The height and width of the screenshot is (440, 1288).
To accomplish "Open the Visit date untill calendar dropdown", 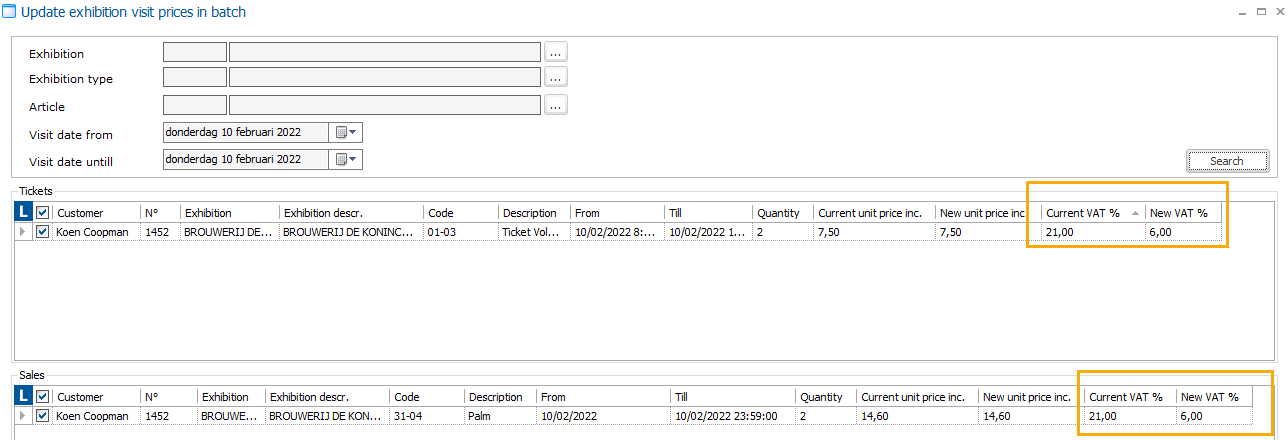I will point(347,159).
